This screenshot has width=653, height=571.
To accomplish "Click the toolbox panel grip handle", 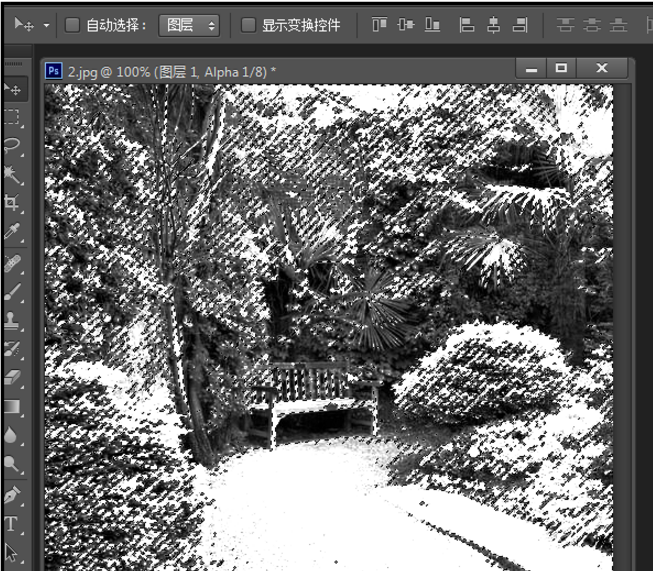I will tap(14, 64).
